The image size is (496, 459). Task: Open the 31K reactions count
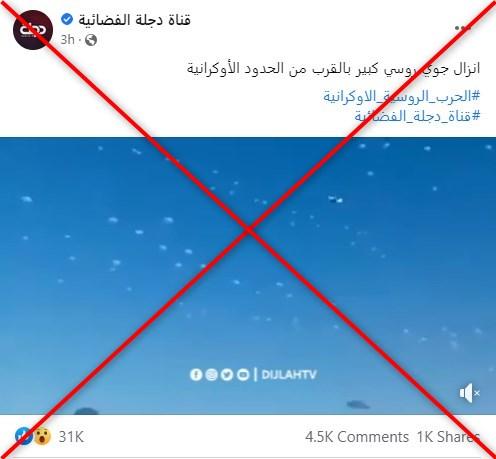click(71, 437)
